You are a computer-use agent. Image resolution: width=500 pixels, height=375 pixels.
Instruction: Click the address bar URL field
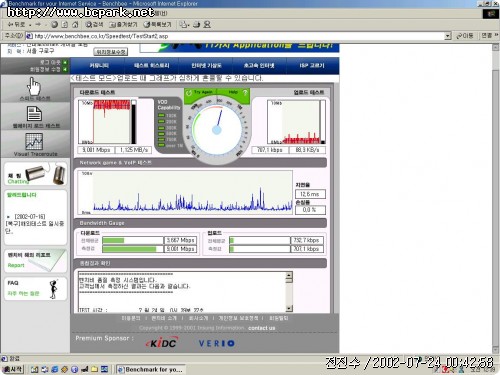pyautogui.click(x=235, y=36)
